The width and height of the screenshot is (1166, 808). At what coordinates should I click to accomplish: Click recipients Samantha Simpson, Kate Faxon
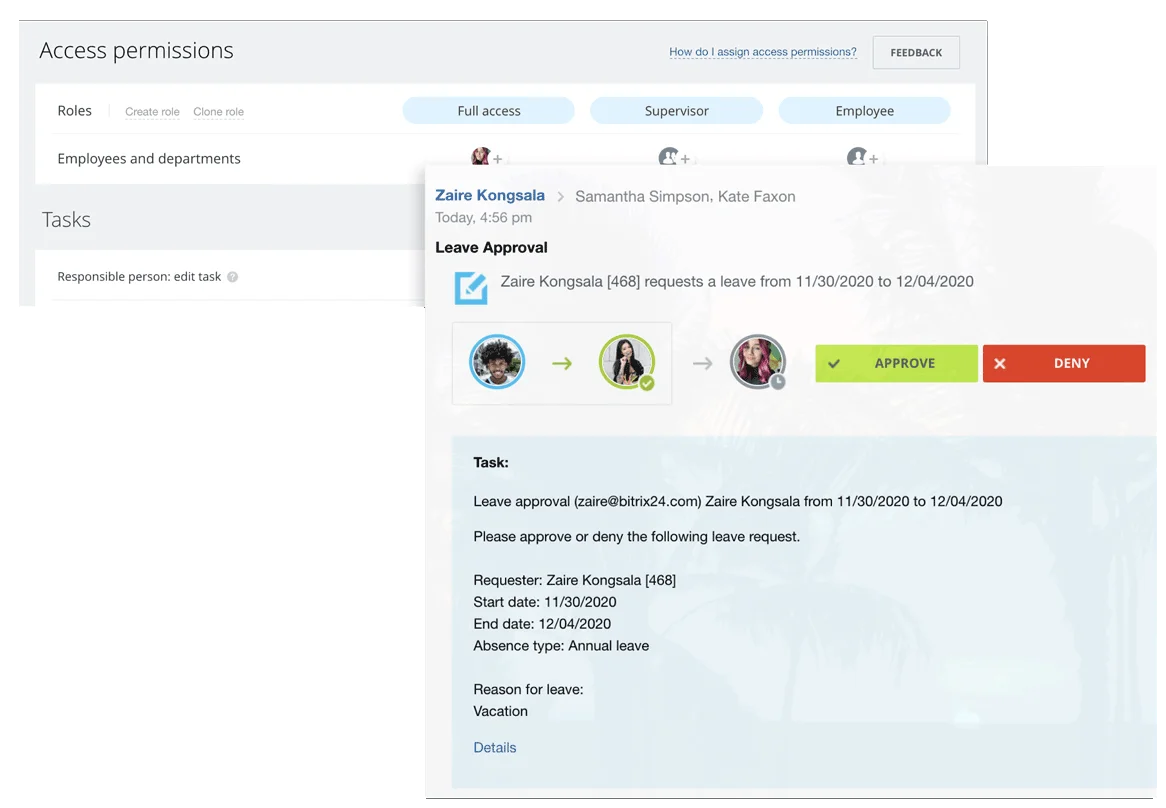click(x=685, y=196)
